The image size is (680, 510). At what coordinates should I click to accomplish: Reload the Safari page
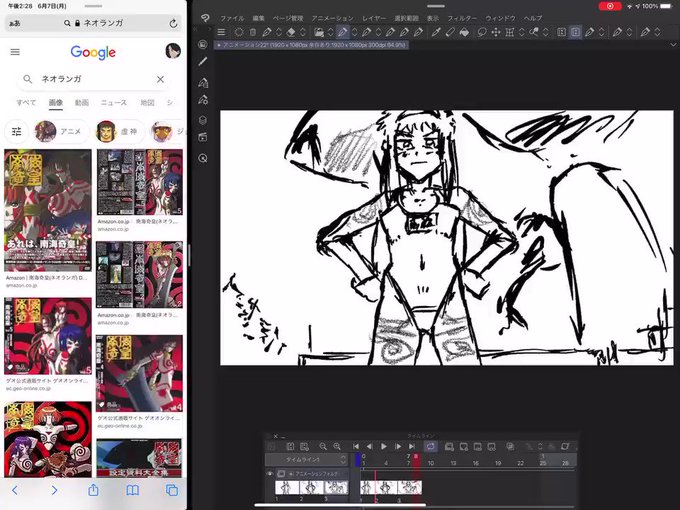[x=173, y=23]
